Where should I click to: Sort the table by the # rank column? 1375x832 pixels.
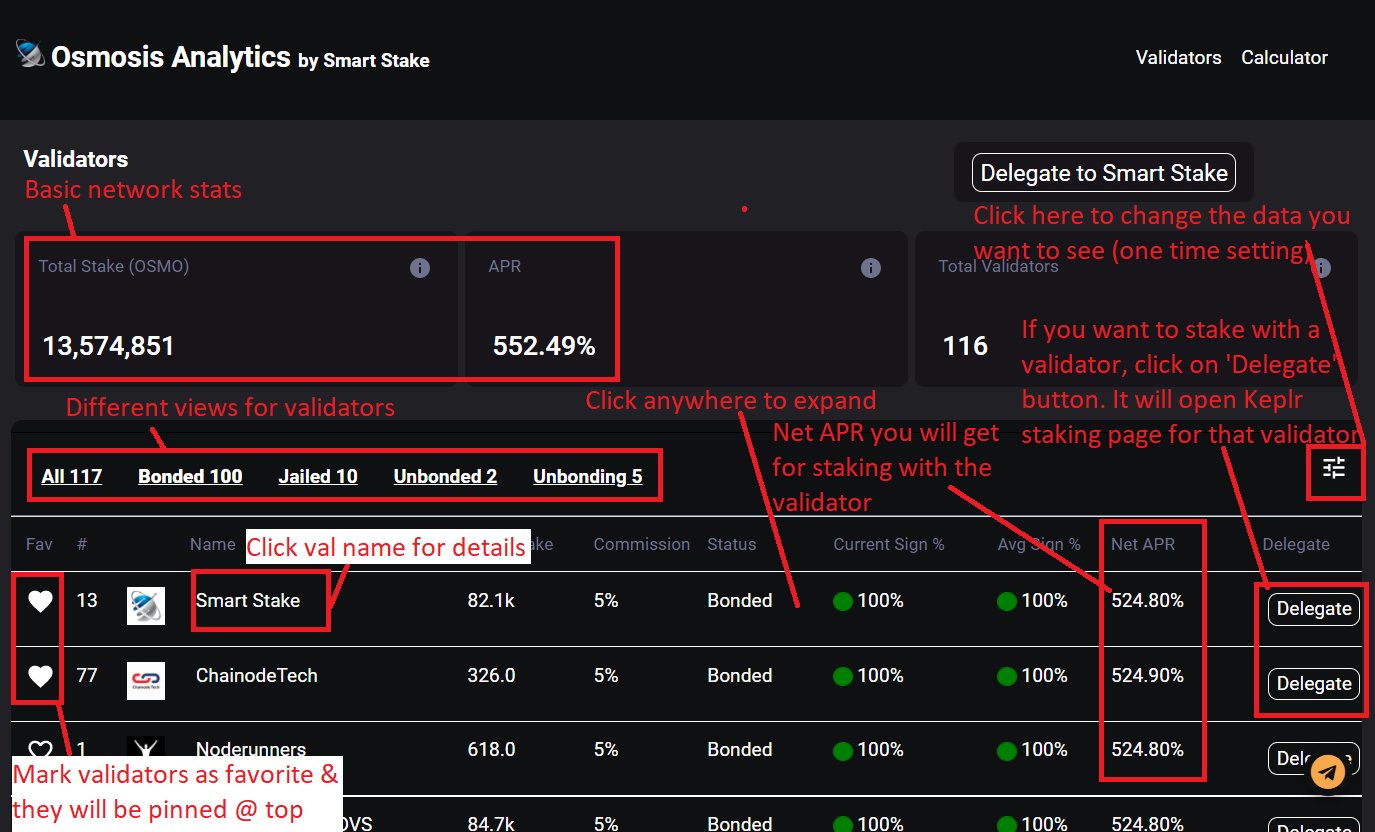coord(82,545)
